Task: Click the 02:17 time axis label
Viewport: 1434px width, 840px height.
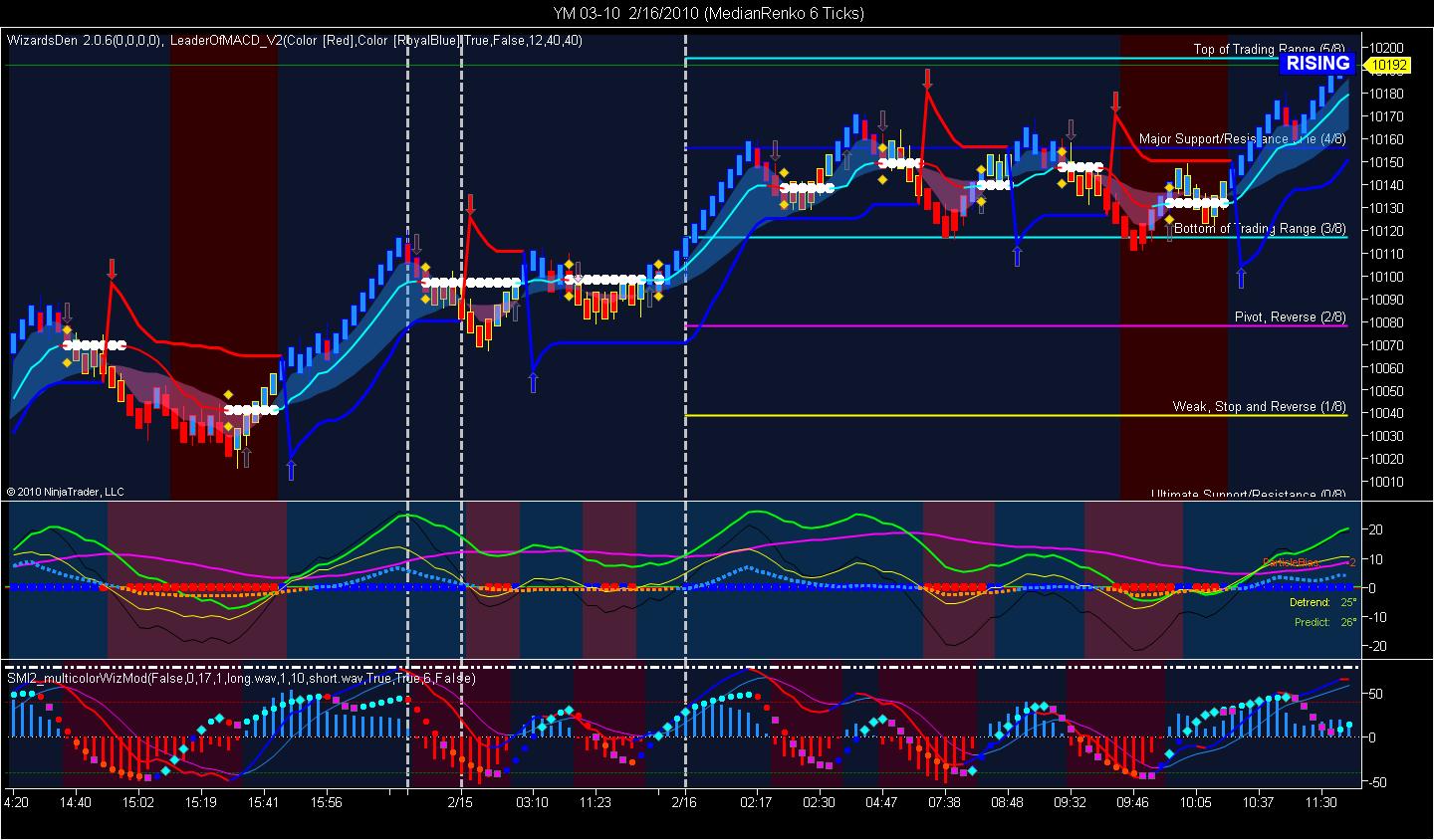Action: coord(756,802)
